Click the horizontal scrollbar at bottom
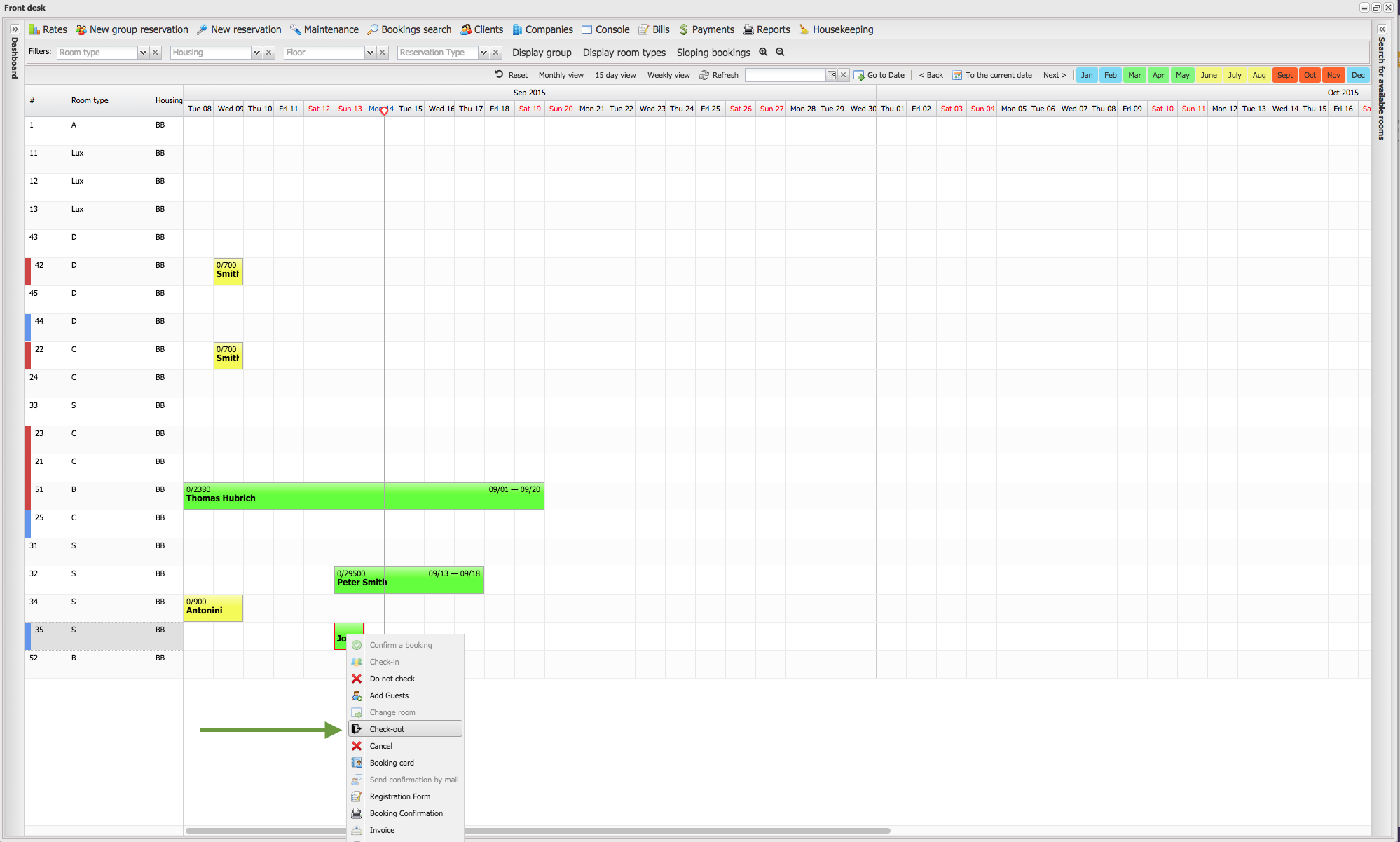Image resolution: width=1400 pixels, height=842 pixels. 537,831
